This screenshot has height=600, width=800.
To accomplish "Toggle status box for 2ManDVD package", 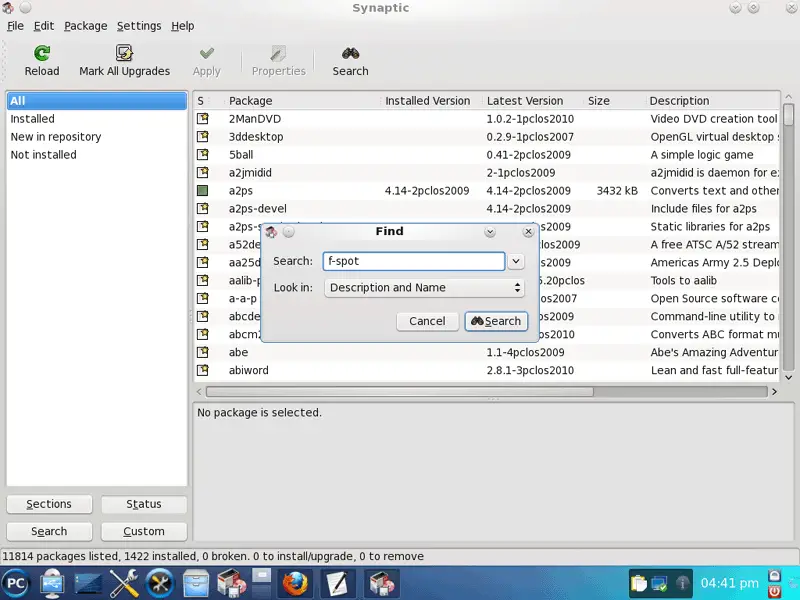I will [x=203, y=119].
